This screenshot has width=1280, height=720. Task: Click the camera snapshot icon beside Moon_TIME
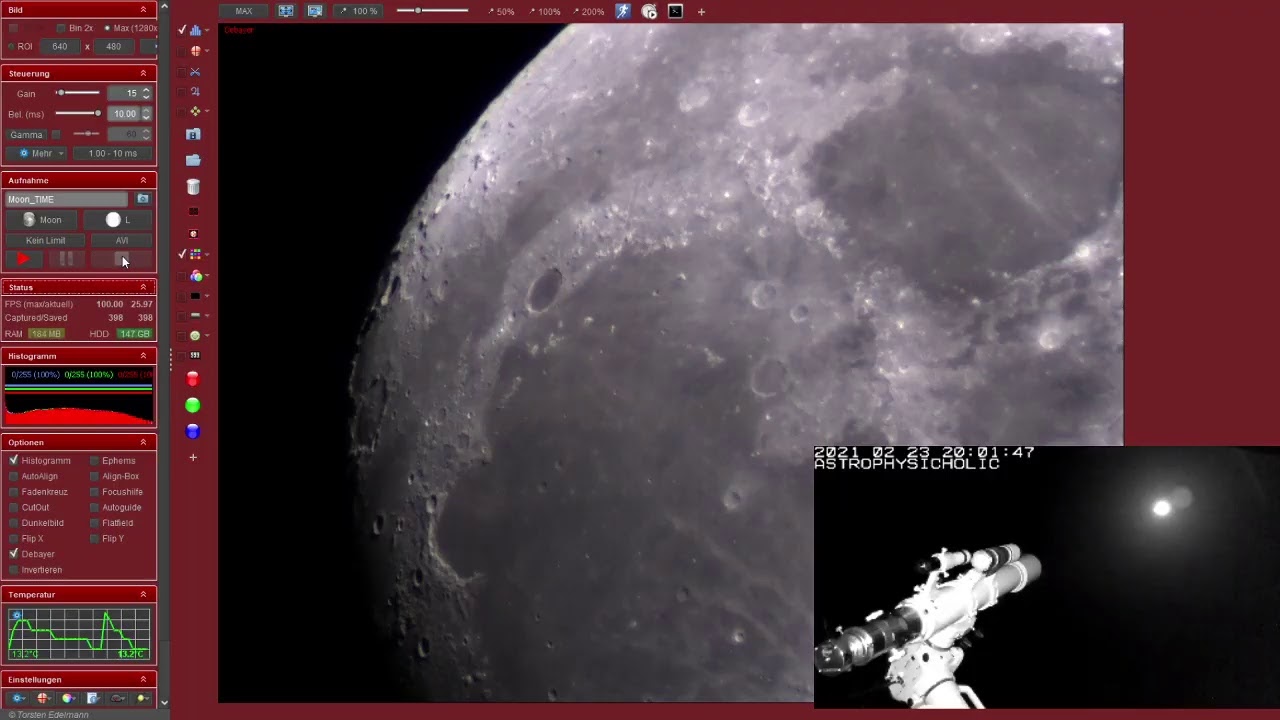[143, 199]
